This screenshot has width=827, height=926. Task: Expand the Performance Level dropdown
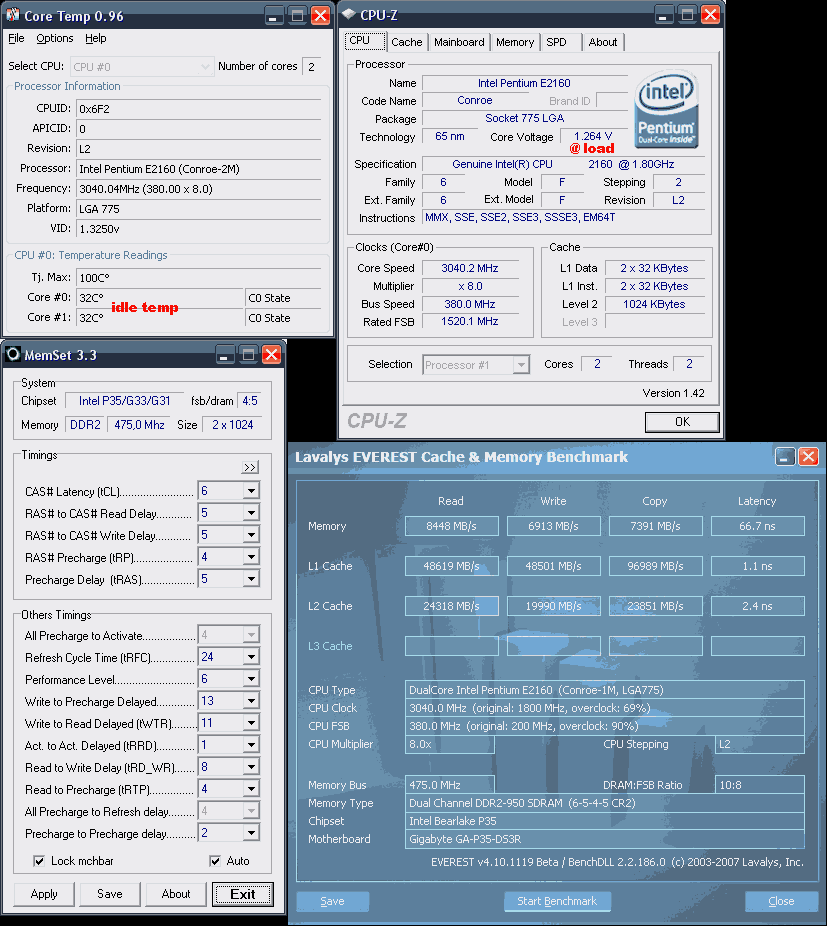pyautogui.click(x=251, y=679)
